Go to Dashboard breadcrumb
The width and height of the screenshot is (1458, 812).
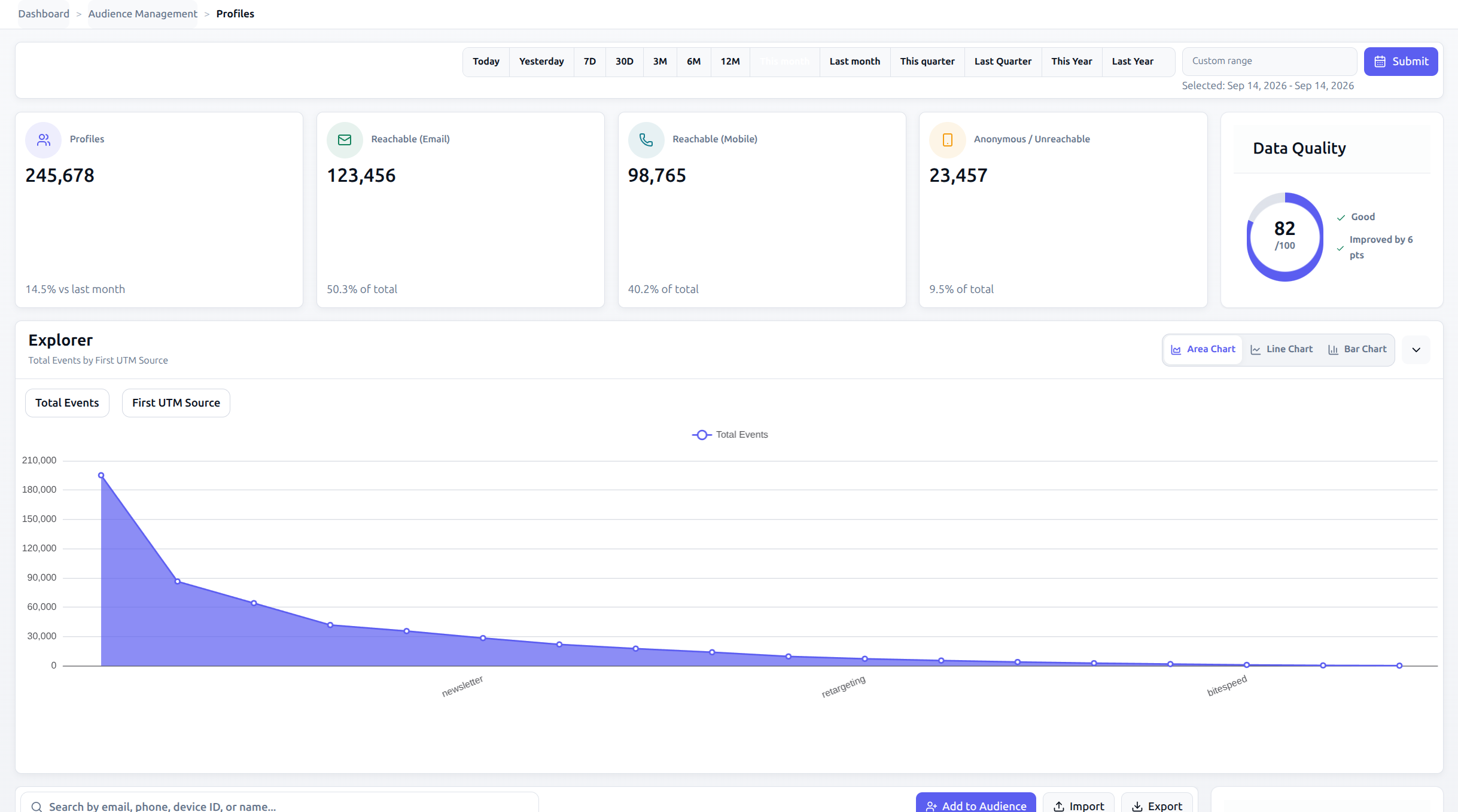pos(44,14)
